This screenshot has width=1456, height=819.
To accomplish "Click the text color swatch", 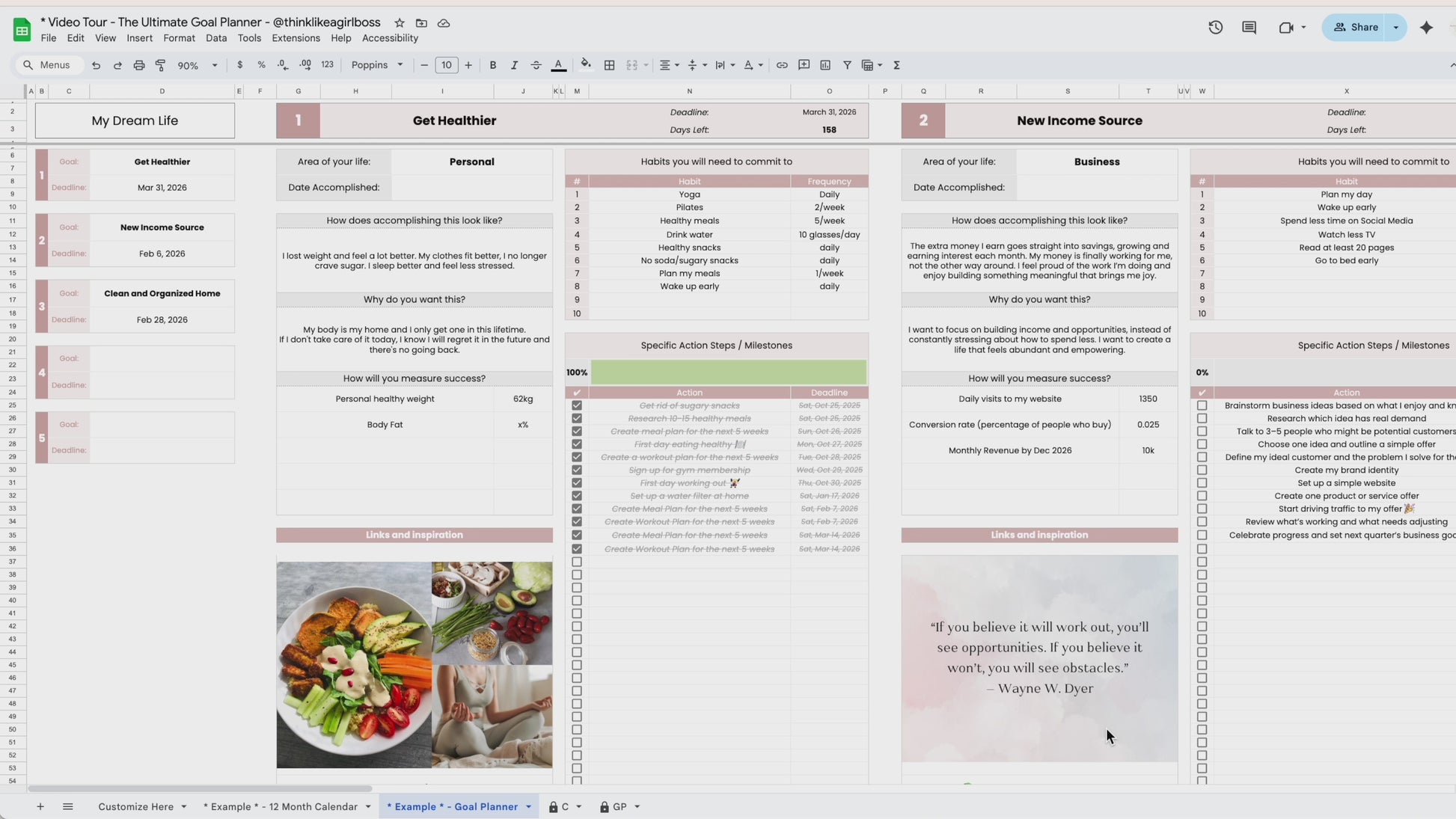I will point(558,65).
